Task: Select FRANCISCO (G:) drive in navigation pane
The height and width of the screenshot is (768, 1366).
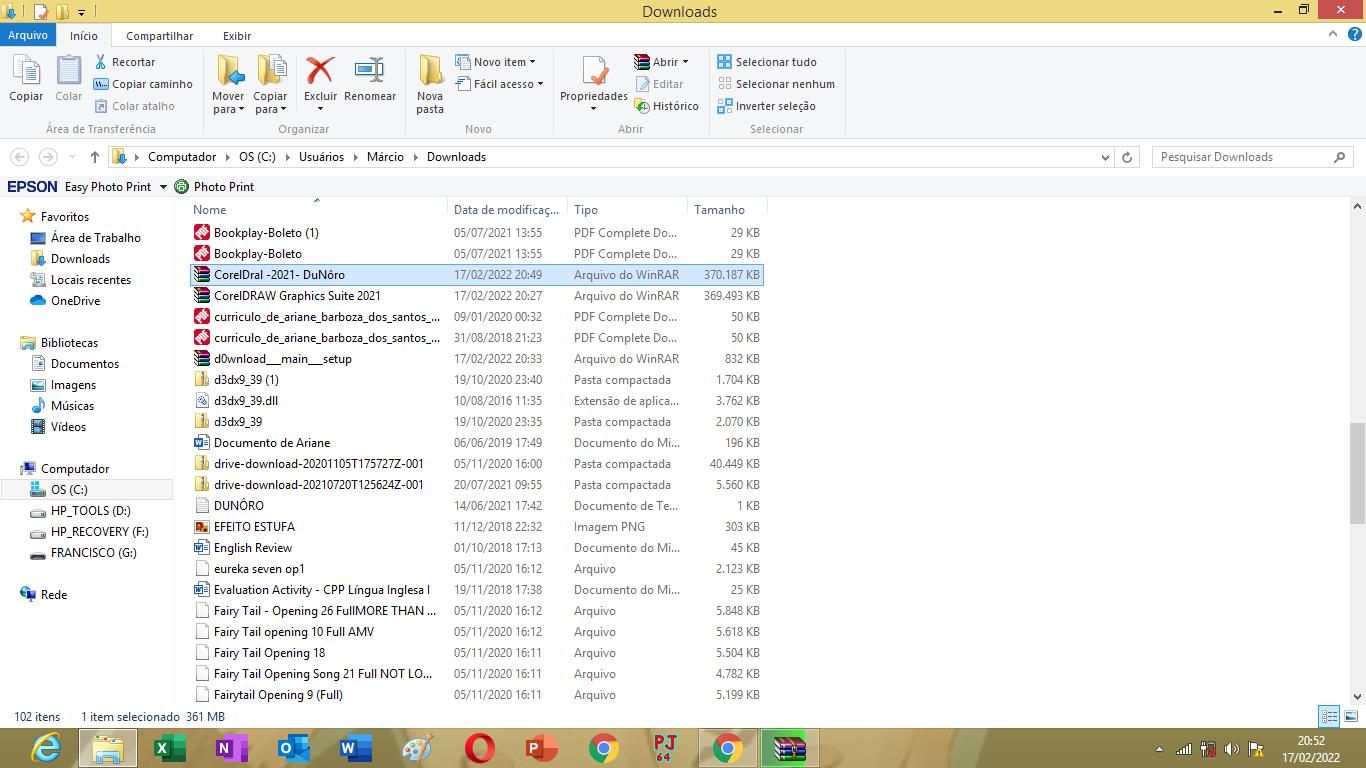Action: tap(93, 553)
